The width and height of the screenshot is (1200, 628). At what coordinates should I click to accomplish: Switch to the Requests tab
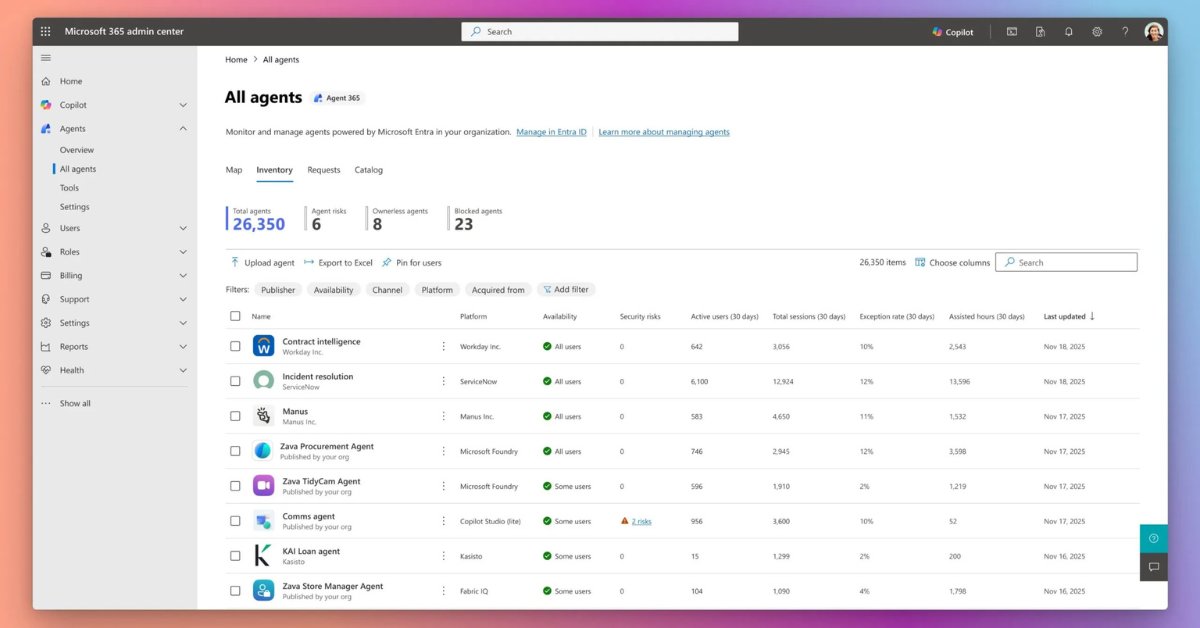coord(324,170)
